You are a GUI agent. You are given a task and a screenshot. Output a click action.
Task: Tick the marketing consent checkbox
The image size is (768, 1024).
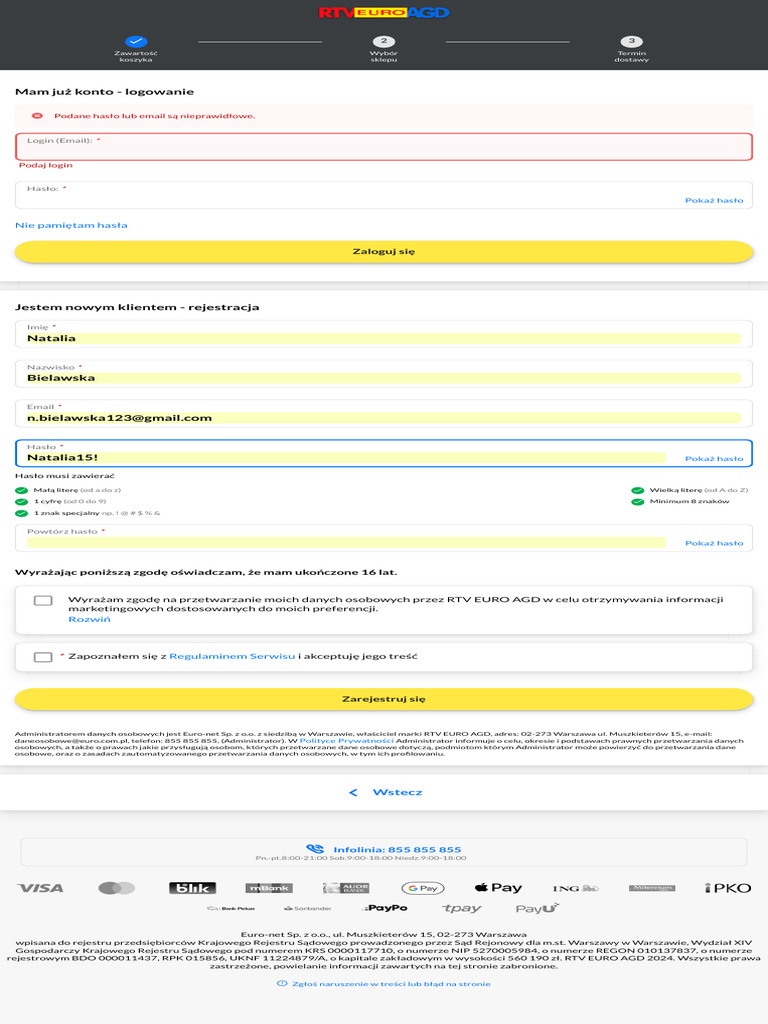click(43, 600)
